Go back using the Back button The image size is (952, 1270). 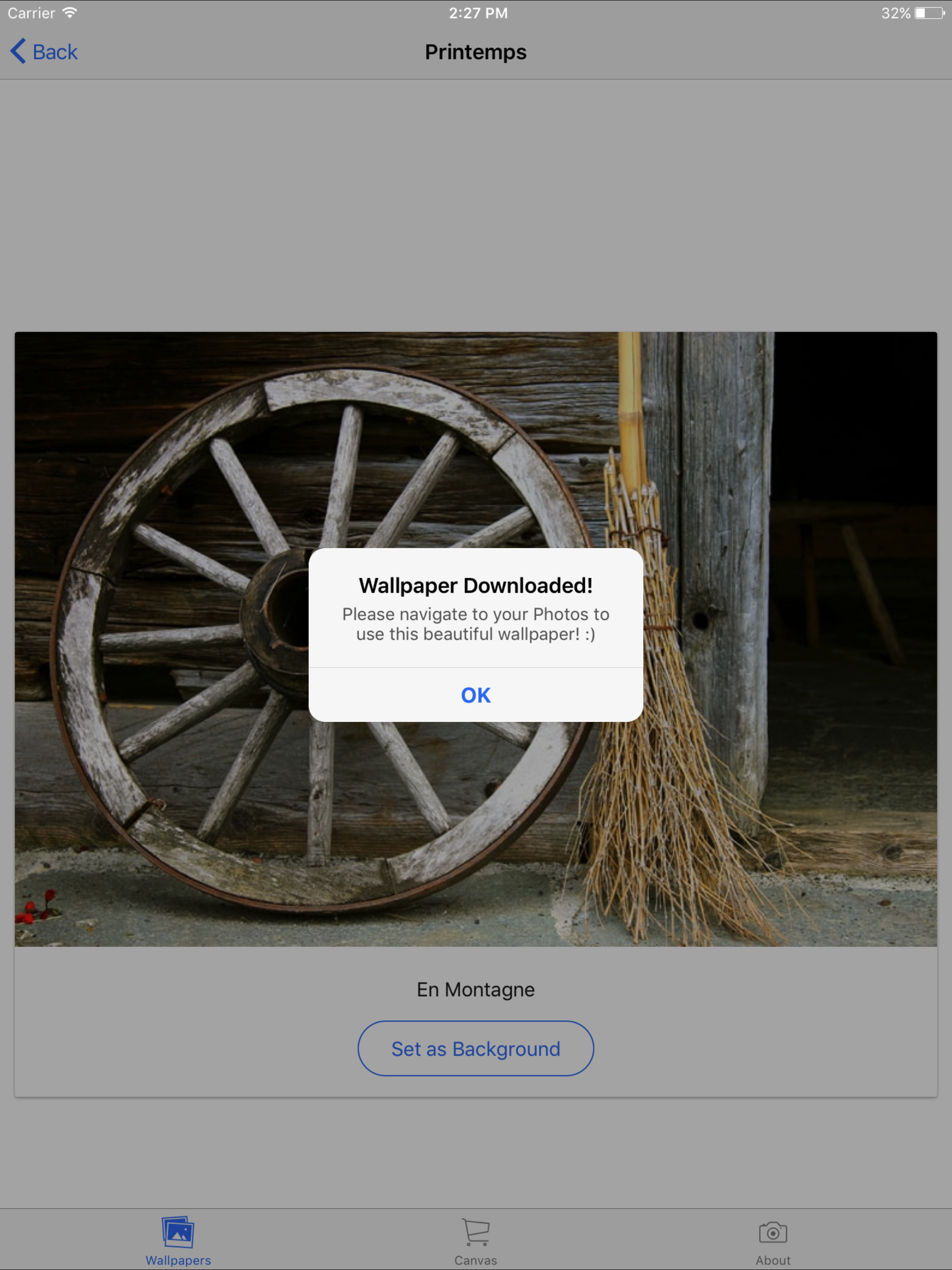pos(44,52)
